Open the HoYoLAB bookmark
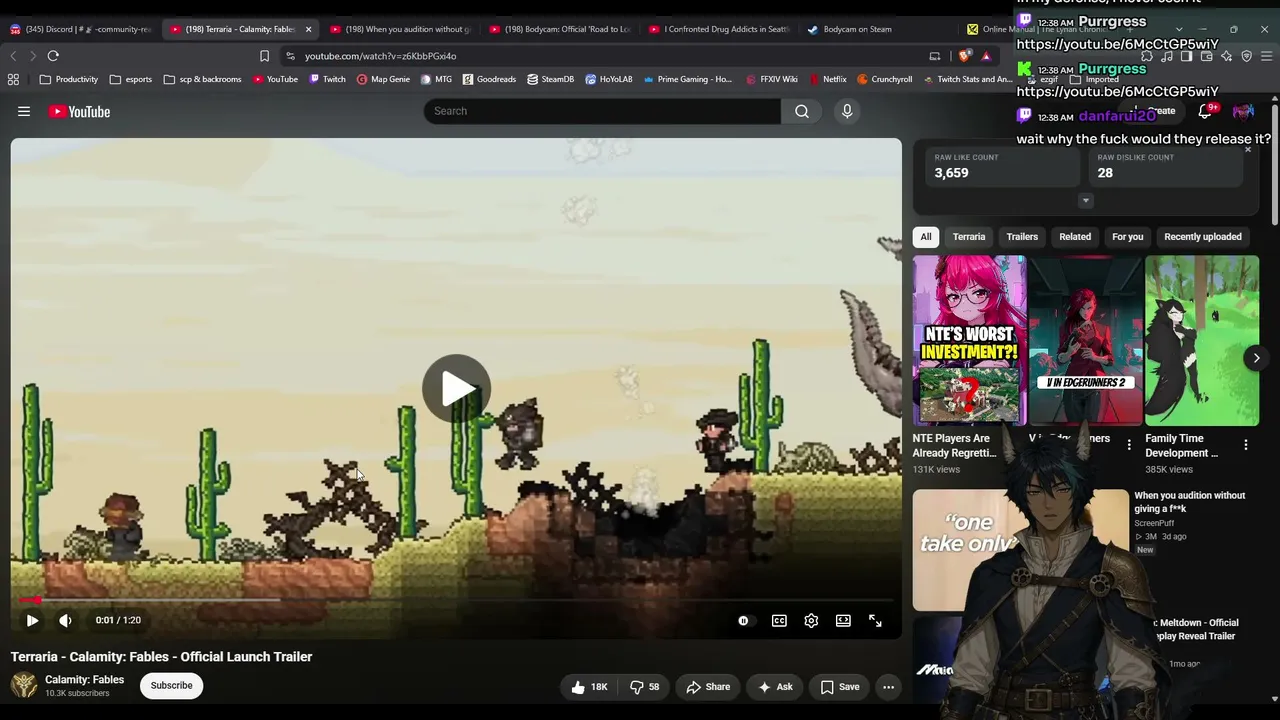The width and height of the screenshot is (1280, 720). (x=609, y=79)
